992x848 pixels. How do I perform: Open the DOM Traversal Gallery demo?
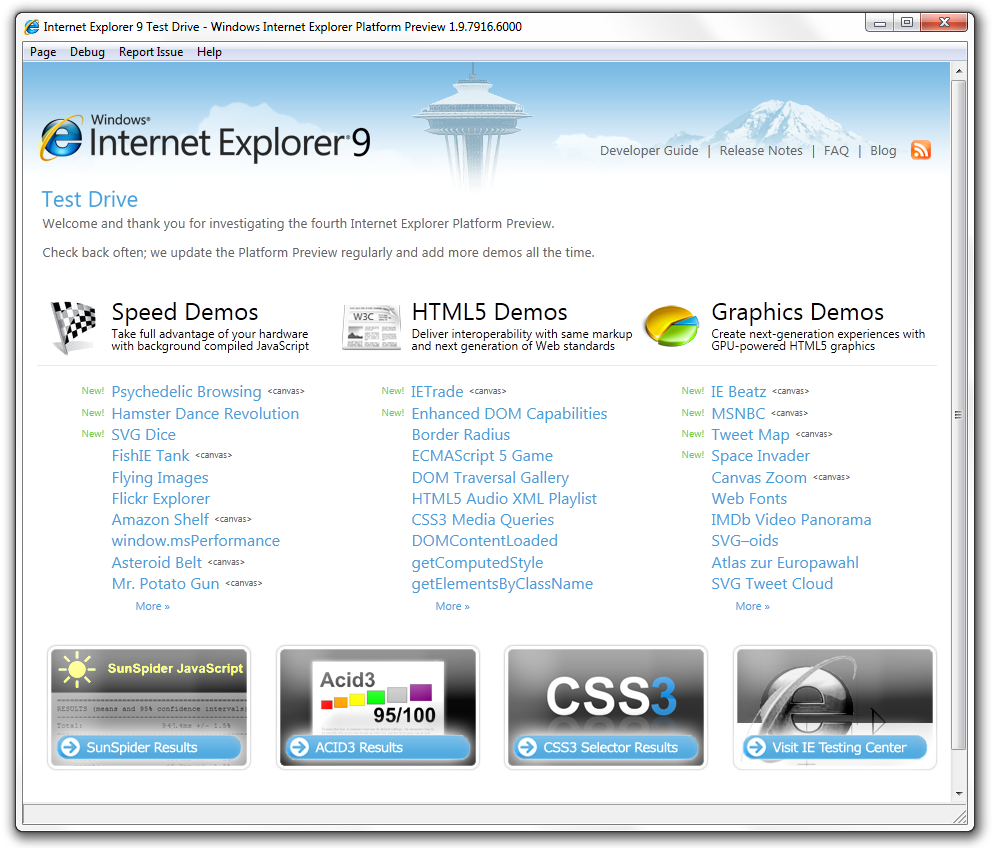pos(490,478)
